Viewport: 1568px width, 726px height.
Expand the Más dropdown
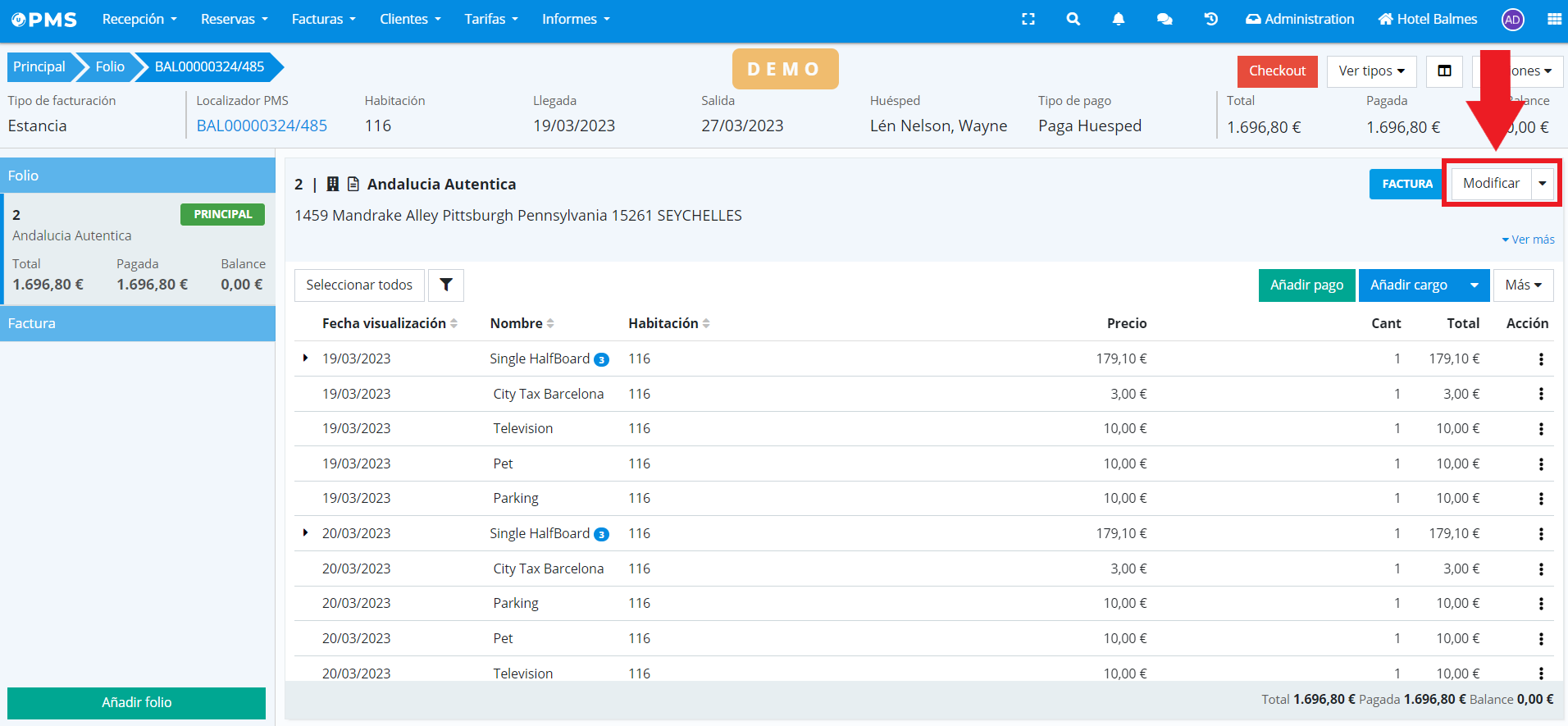[x=1523, y=285]
